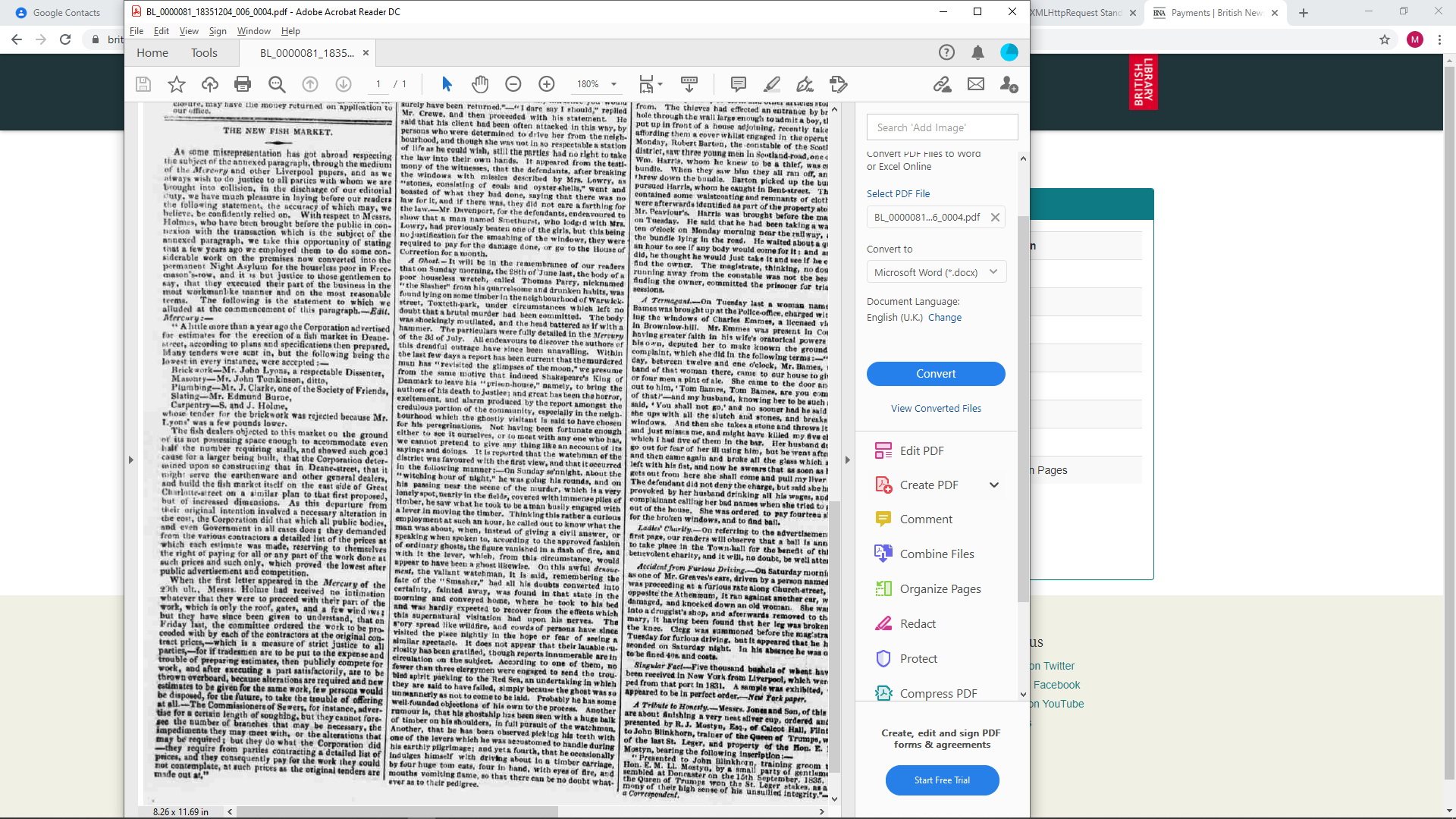Open a new browser tab plus button
The width and height of the screenshot is (1456, 819).
pos(1304,13)
